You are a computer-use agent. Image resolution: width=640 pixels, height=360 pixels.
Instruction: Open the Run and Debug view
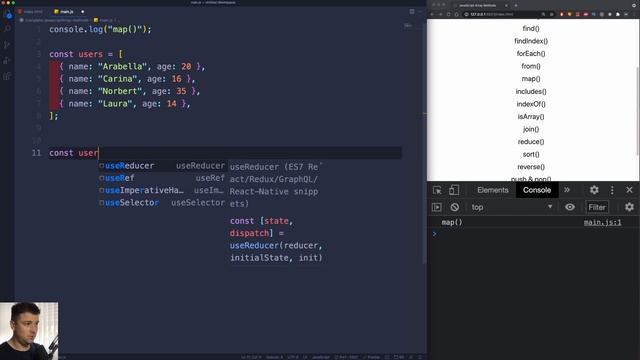point(7,60)
